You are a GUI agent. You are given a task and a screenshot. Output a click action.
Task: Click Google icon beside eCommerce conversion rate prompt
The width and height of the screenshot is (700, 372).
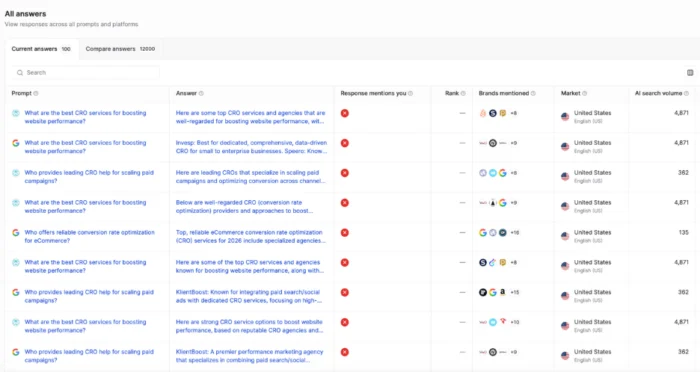16,233
